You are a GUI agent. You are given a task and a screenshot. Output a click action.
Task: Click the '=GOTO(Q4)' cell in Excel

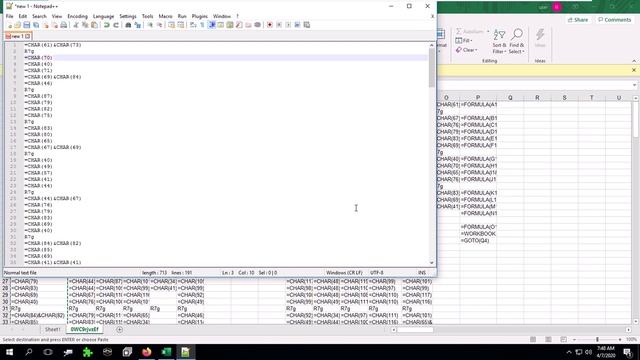(x=478, y=241)
